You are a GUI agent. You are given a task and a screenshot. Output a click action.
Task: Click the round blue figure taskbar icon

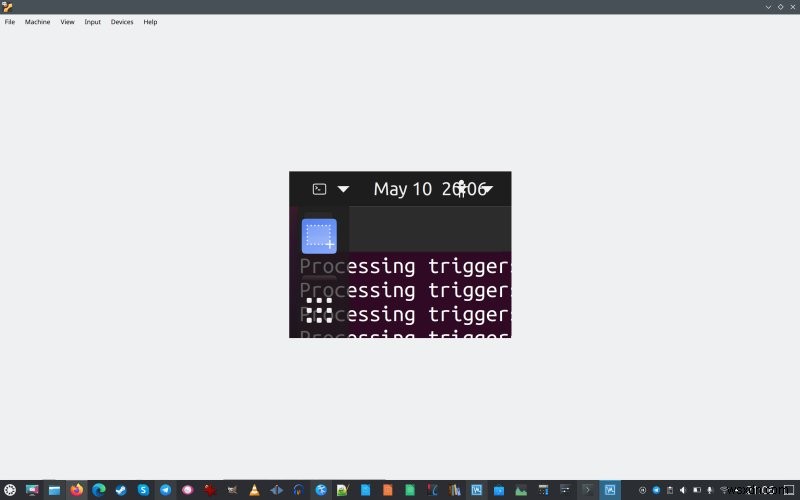(x=321, y=490)
